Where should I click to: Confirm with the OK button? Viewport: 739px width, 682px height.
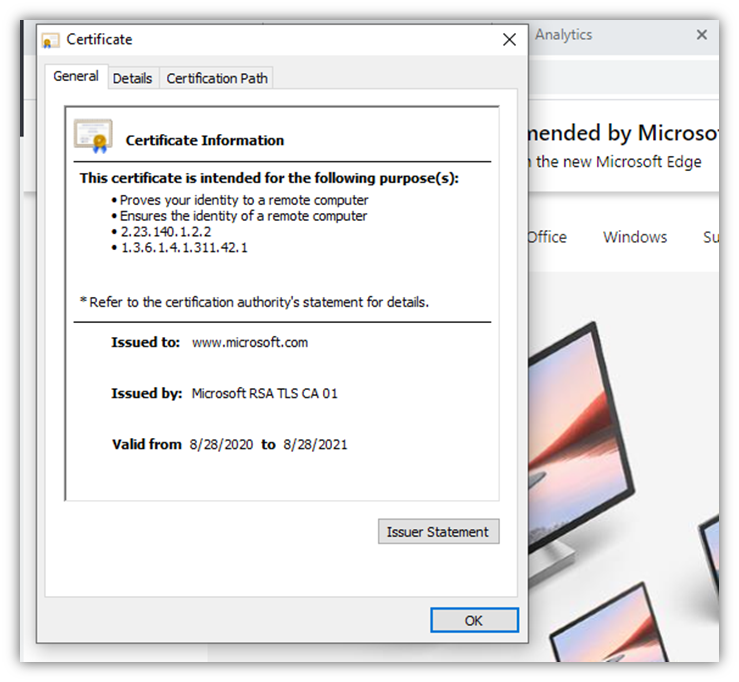474,620
